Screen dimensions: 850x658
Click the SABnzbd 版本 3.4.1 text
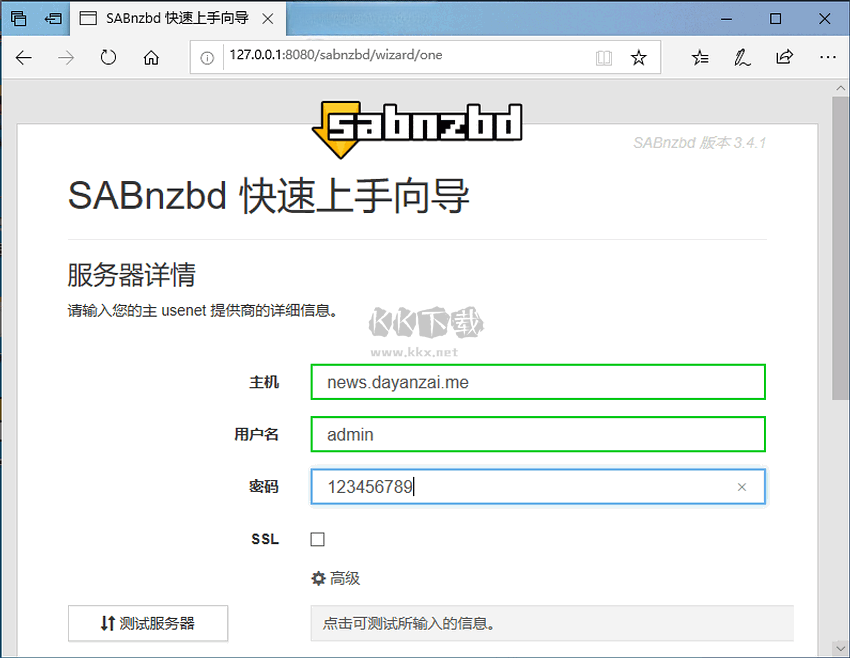pos(699,143)
